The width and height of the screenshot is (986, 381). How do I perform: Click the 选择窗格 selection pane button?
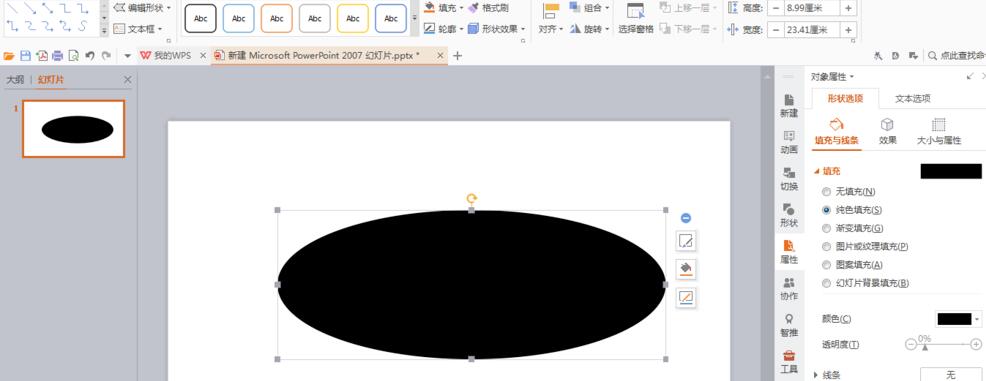click(x=636, y=18)
